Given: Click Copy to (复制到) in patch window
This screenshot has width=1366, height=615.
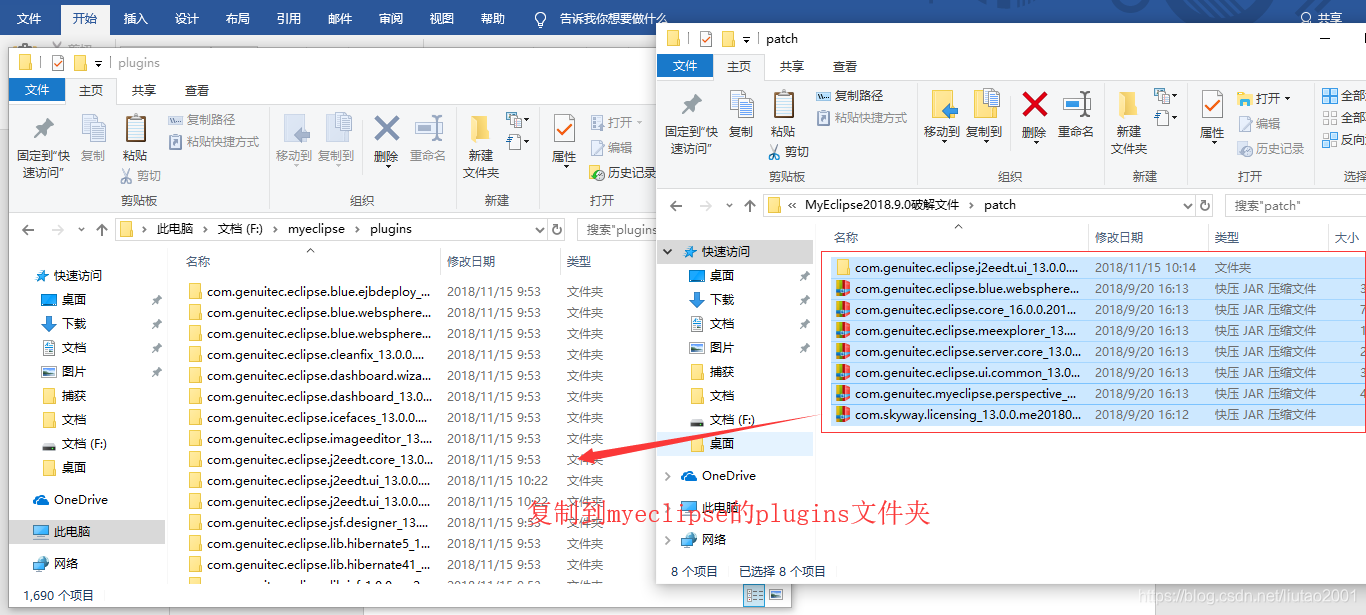Looking at the screenshot, I should tap(984, 115).
